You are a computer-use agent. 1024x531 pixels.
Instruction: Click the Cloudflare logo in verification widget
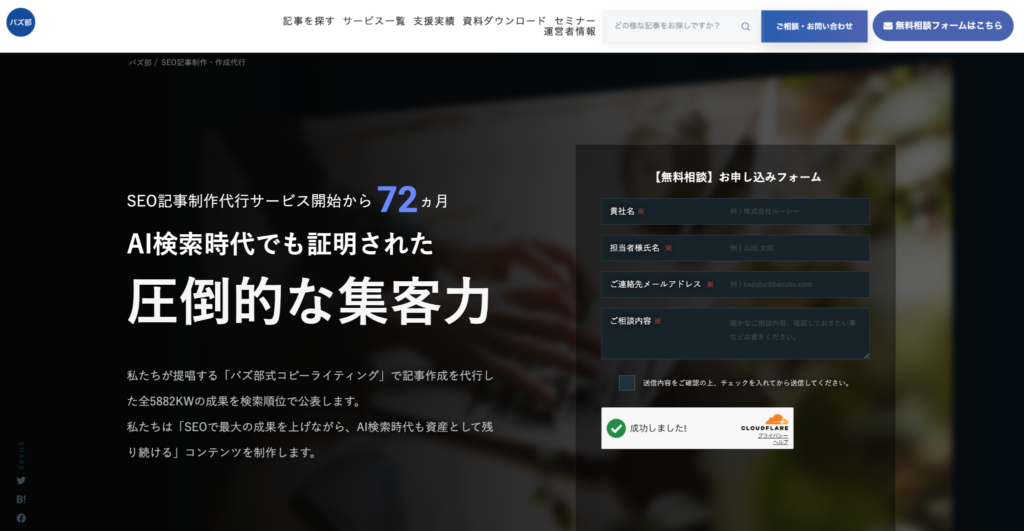tap(765, 422)
